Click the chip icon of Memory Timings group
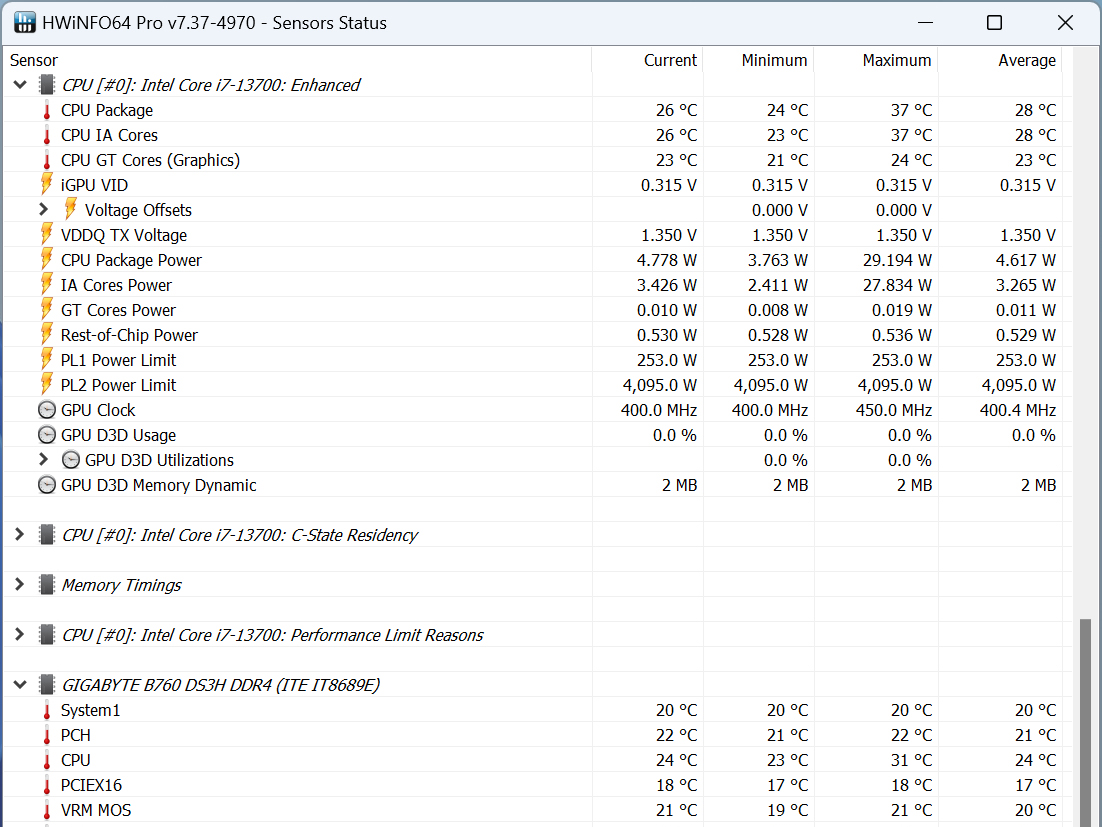 [47, 585]
